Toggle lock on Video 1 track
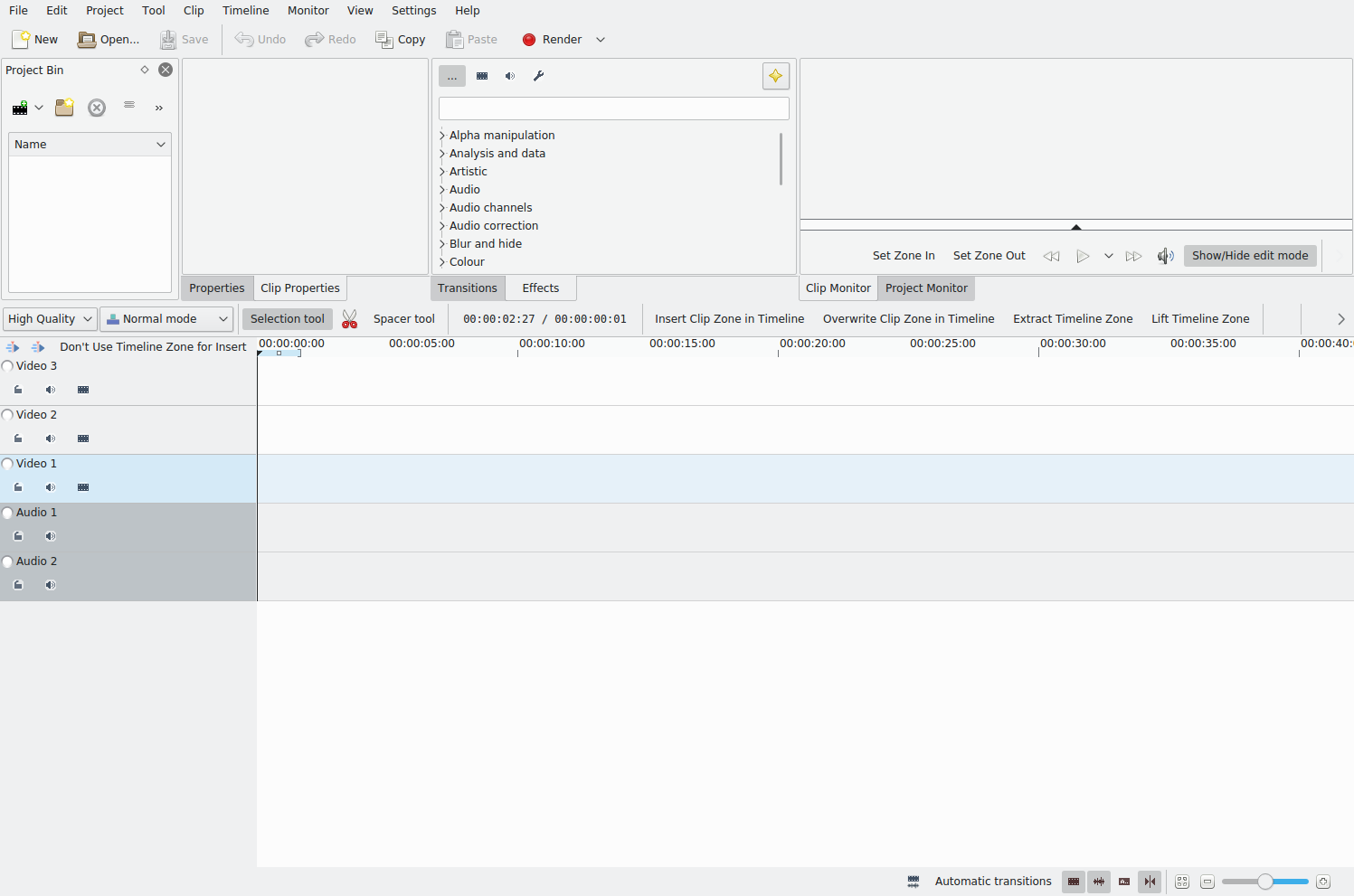This screenshot has height=896, width=1354. click(x=18, y=487)
